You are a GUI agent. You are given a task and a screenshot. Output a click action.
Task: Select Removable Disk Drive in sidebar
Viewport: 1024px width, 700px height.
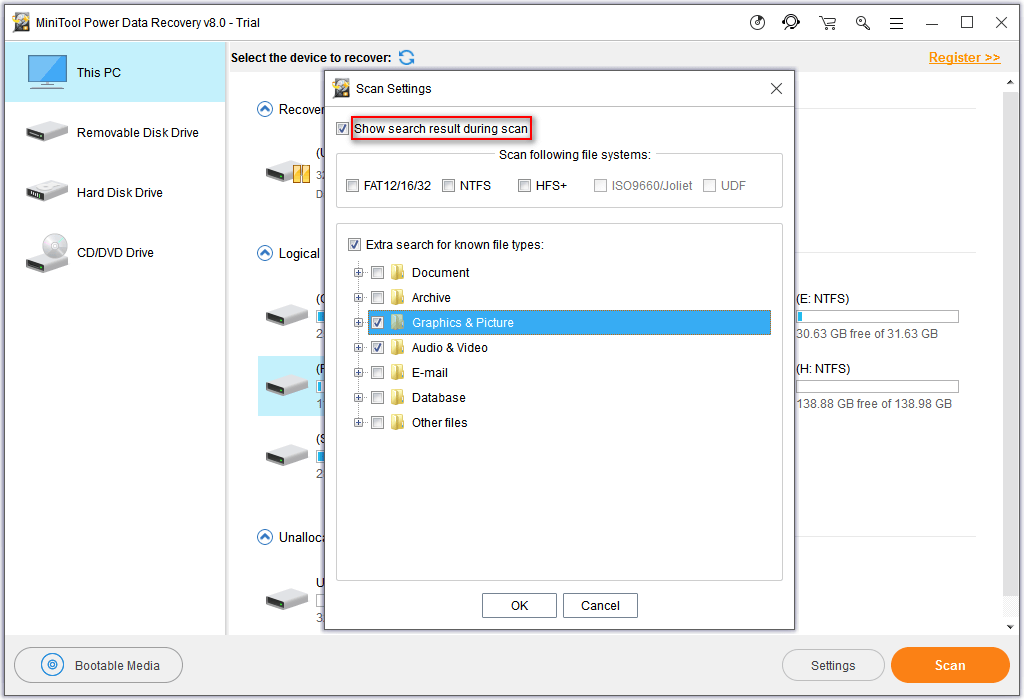pos(116,132)
